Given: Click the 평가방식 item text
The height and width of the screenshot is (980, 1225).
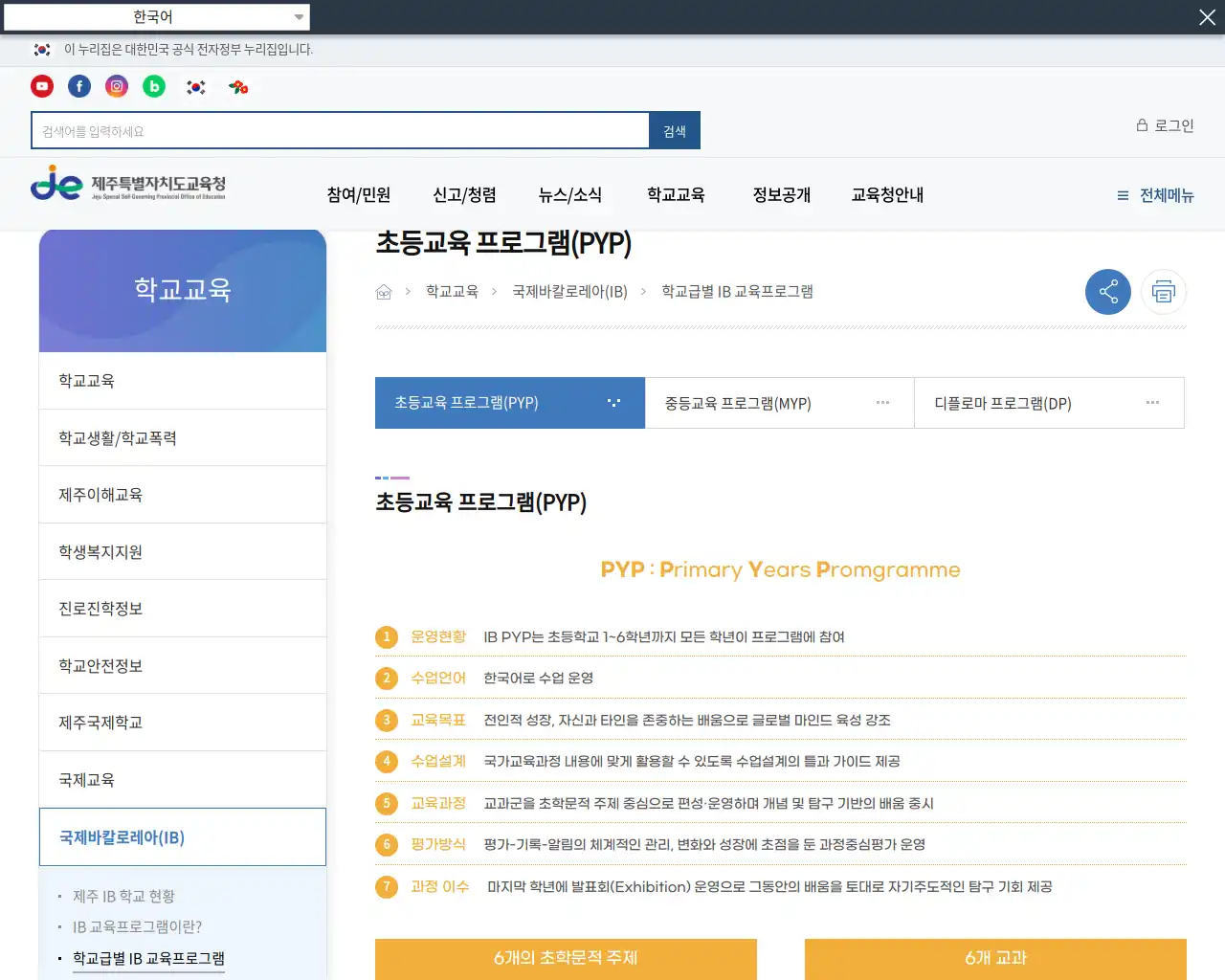Looking at the screenshot, I should pyautogui.click(x=438, y=844).
